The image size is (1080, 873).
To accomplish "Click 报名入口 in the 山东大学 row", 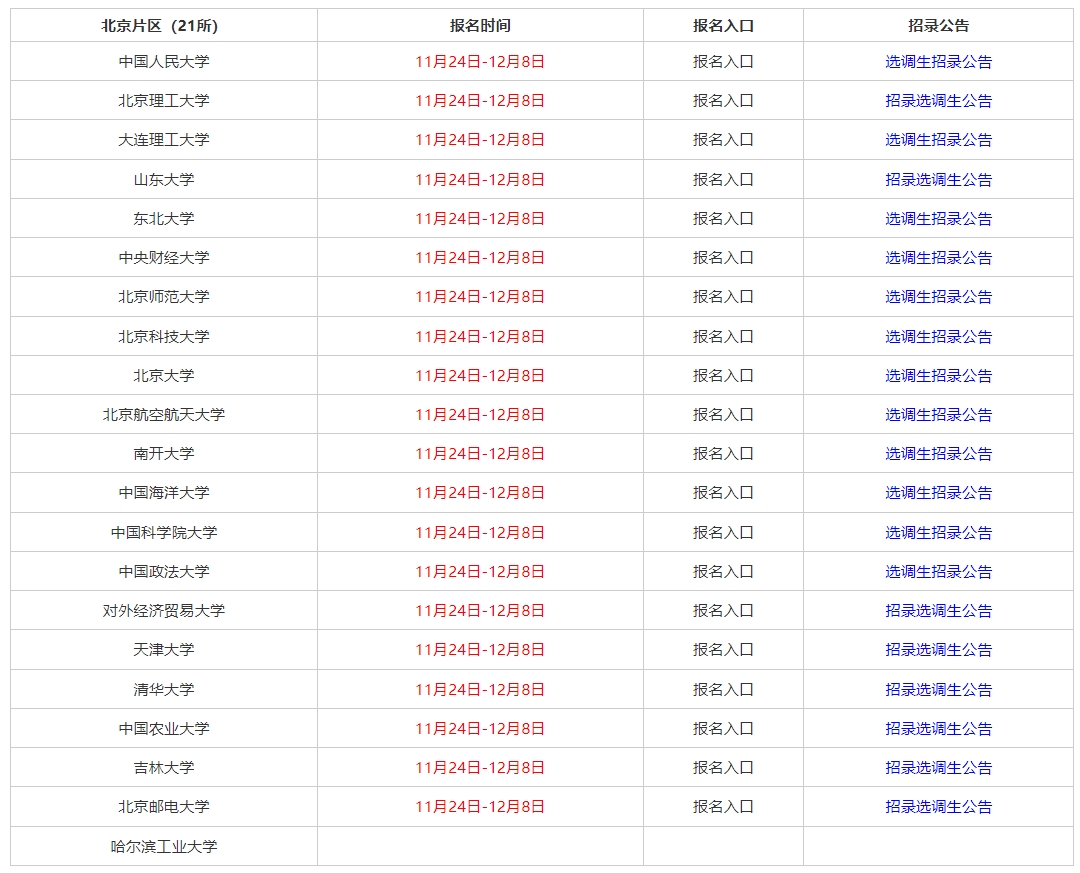I will (723, 180).
